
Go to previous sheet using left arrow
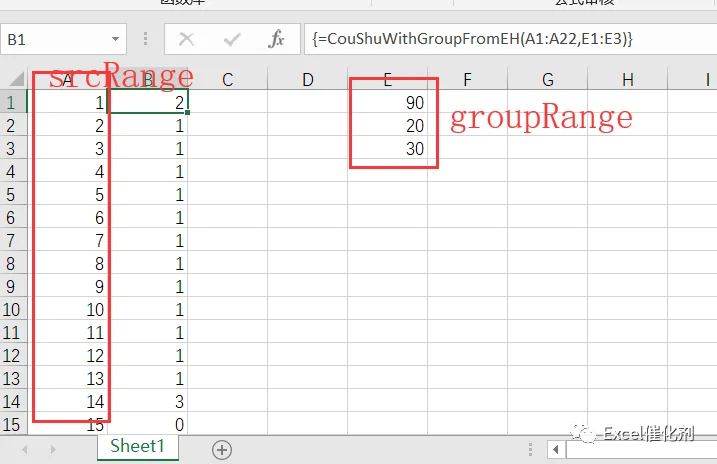tap(25, 449)
